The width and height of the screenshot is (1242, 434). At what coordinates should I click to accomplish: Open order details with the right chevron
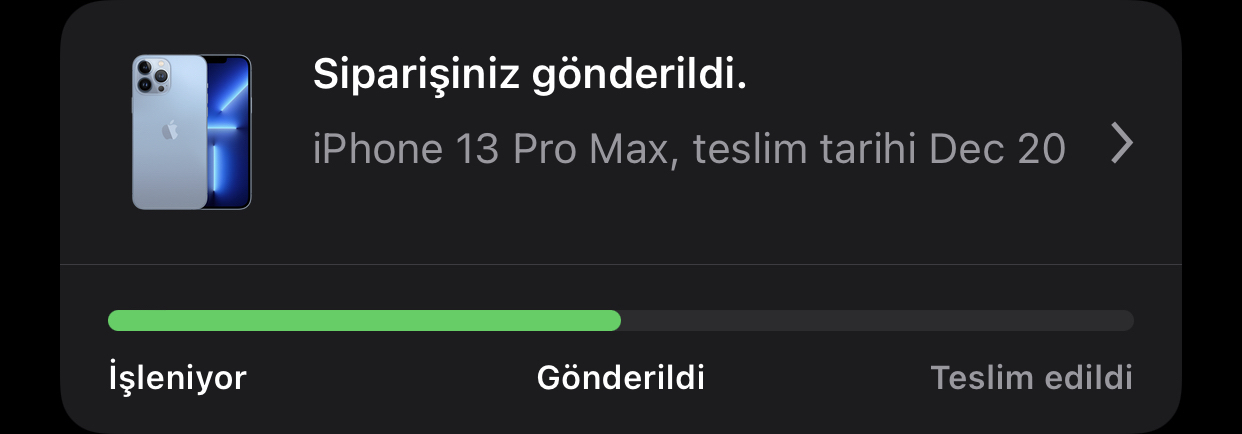click(x=1123, y=145)
